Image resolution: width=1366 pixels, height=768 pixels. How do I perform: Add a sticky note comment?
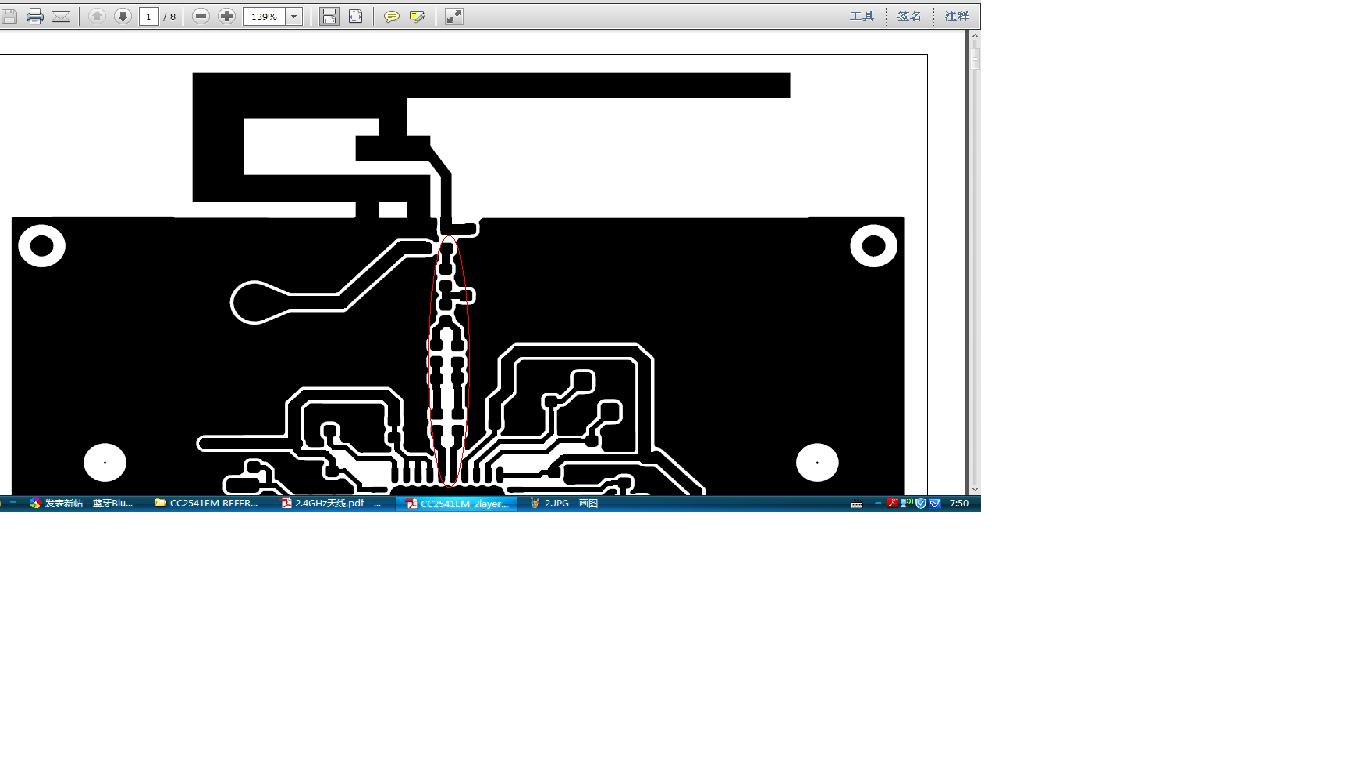[x=392, y=16]
